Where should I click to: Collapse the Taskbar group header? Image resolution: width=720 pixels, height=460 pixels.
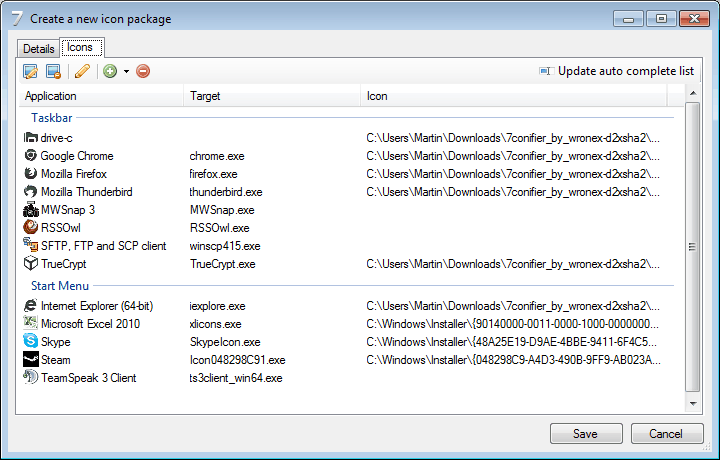tap(51, 118)
